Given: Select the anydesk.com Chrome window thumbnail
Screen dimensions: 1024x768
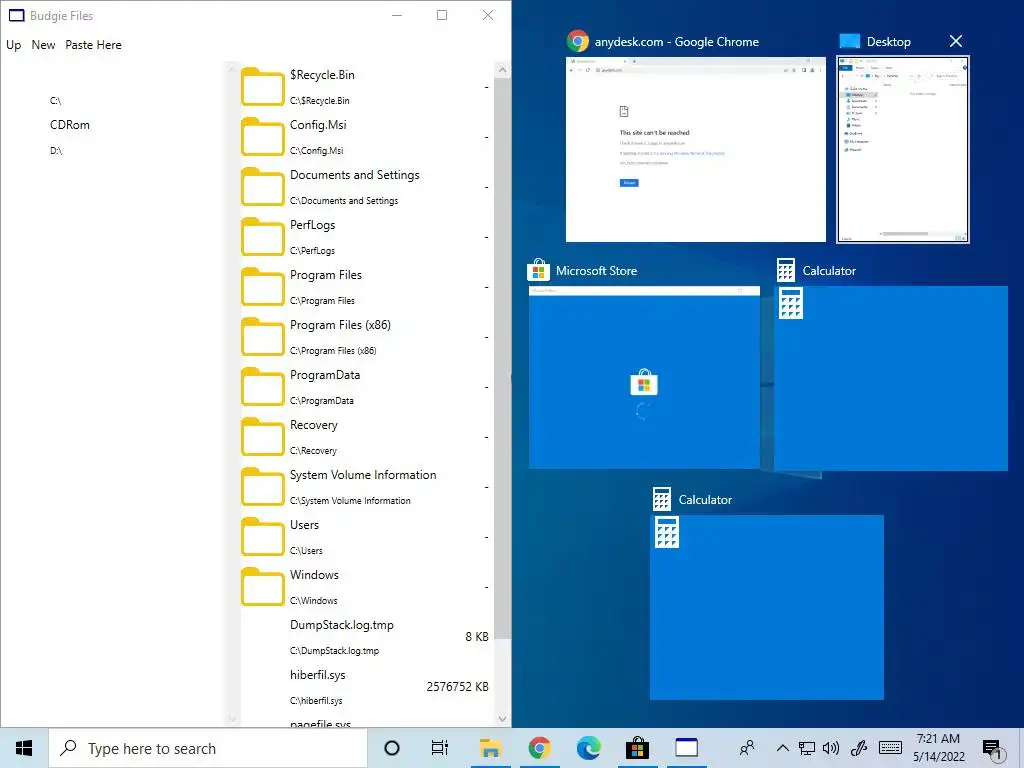Looking at the screenshot, I should [696, 150].
